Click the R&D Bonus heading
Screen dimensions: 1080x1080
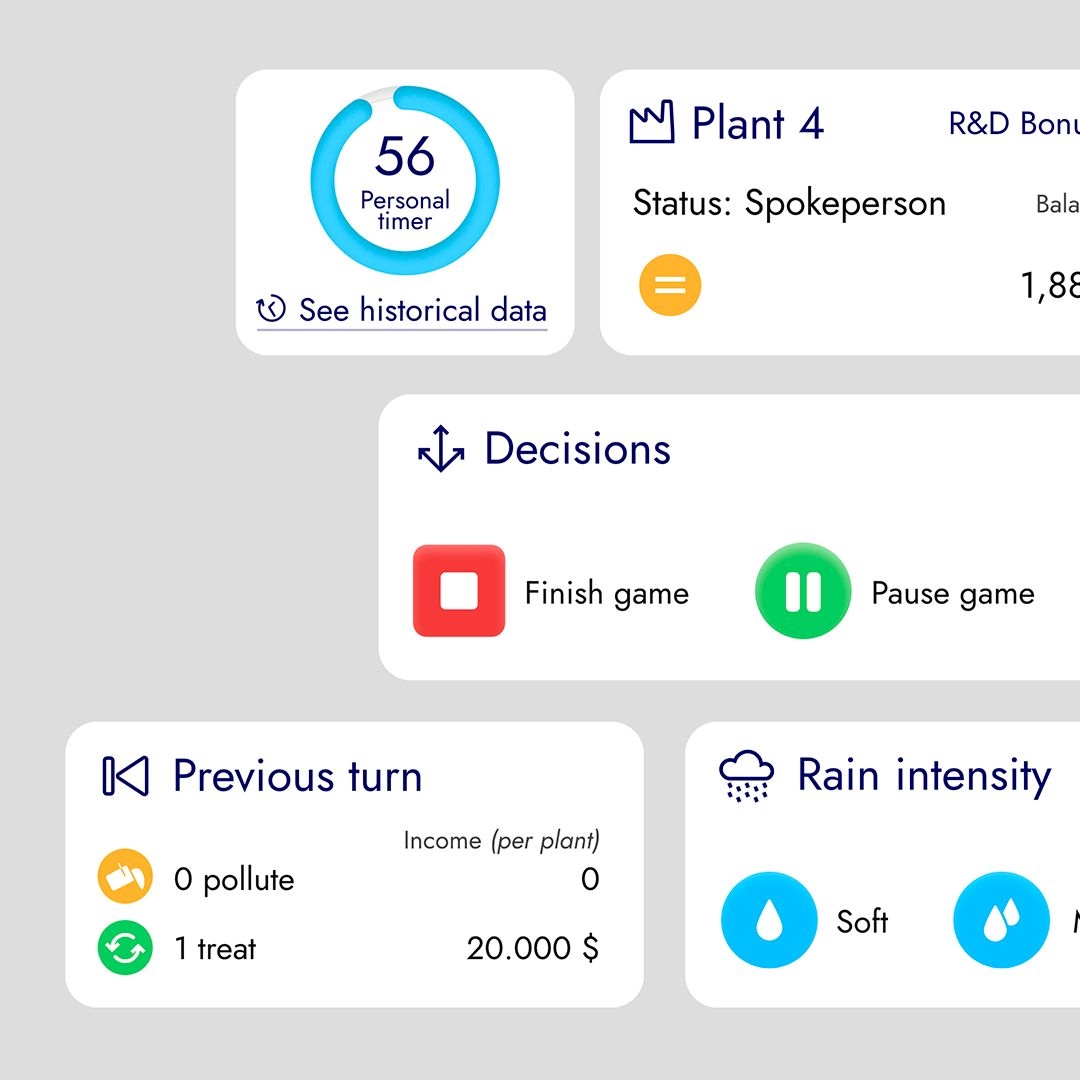[x=1014, y=123]
